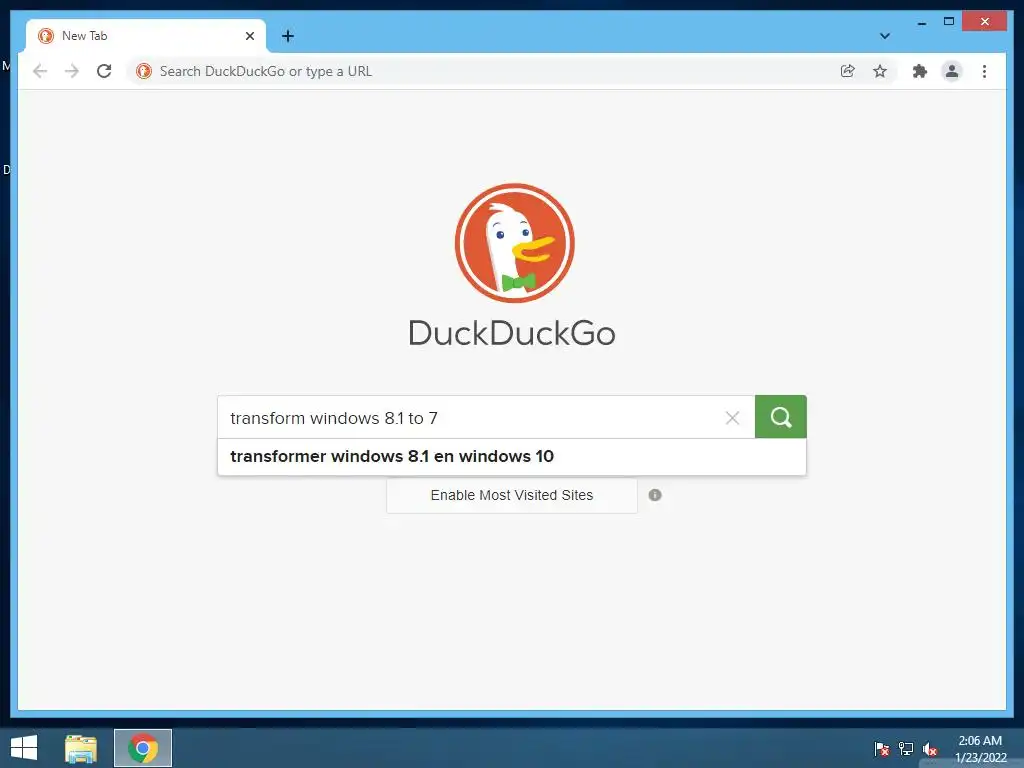Click the DuckDuckGo wordmark text
The width and height of the screenshot is (1024, 768).
point(512,333)
